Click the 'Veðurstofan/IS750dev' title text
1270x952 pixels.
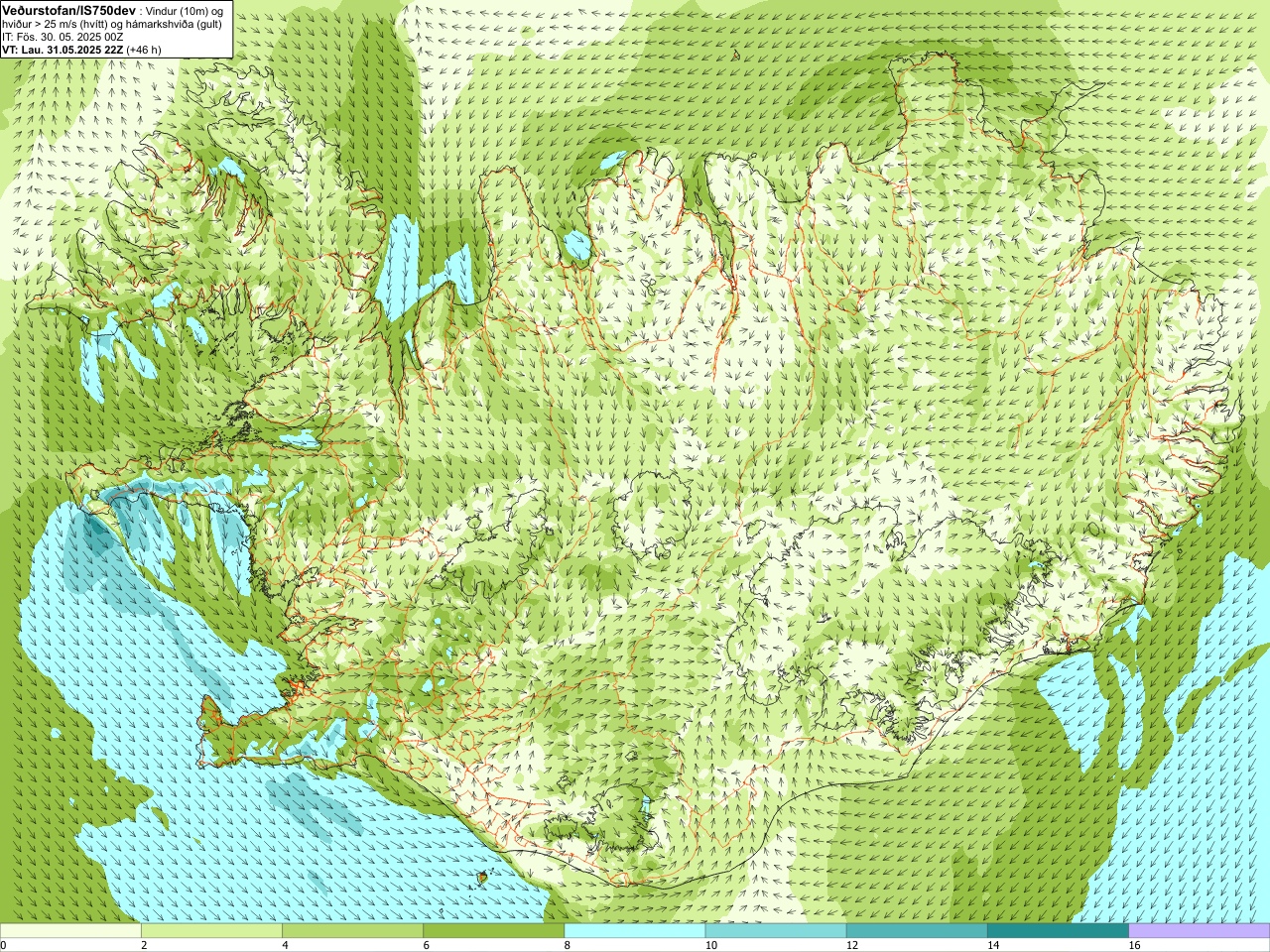pyautogui.click(x=68, y=9)
